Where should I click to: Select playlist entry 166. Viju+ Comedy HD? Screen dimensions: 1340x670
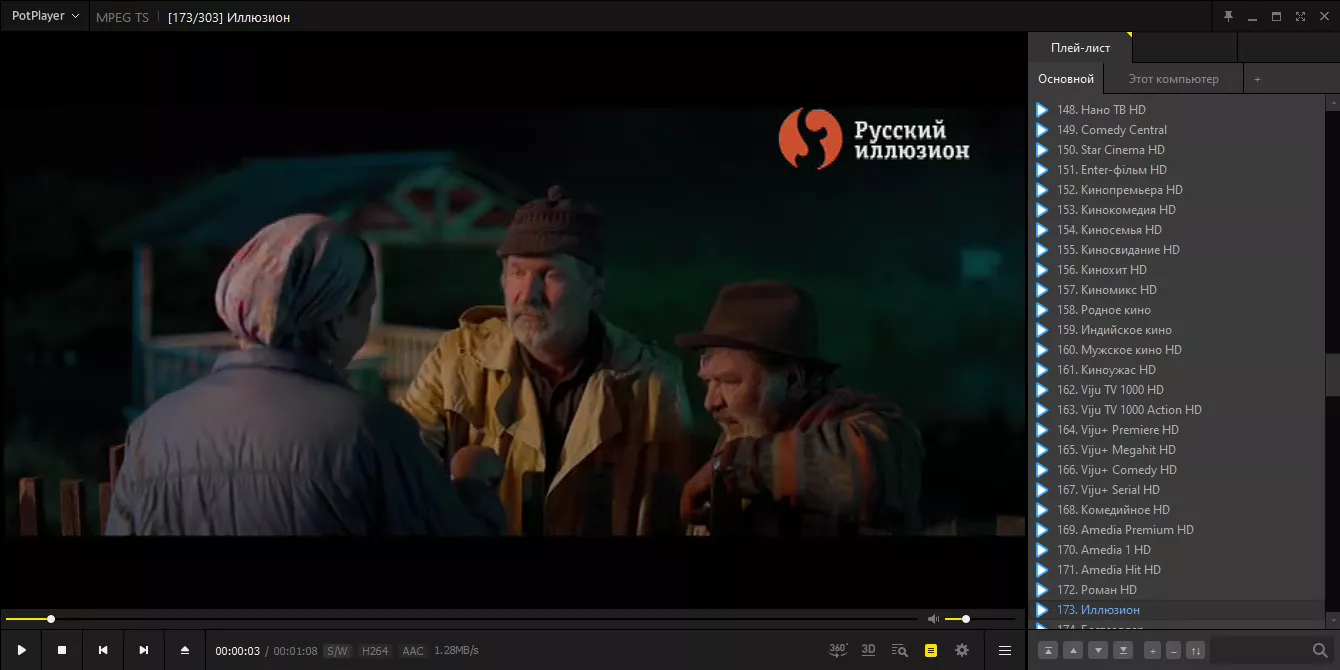1177,470
